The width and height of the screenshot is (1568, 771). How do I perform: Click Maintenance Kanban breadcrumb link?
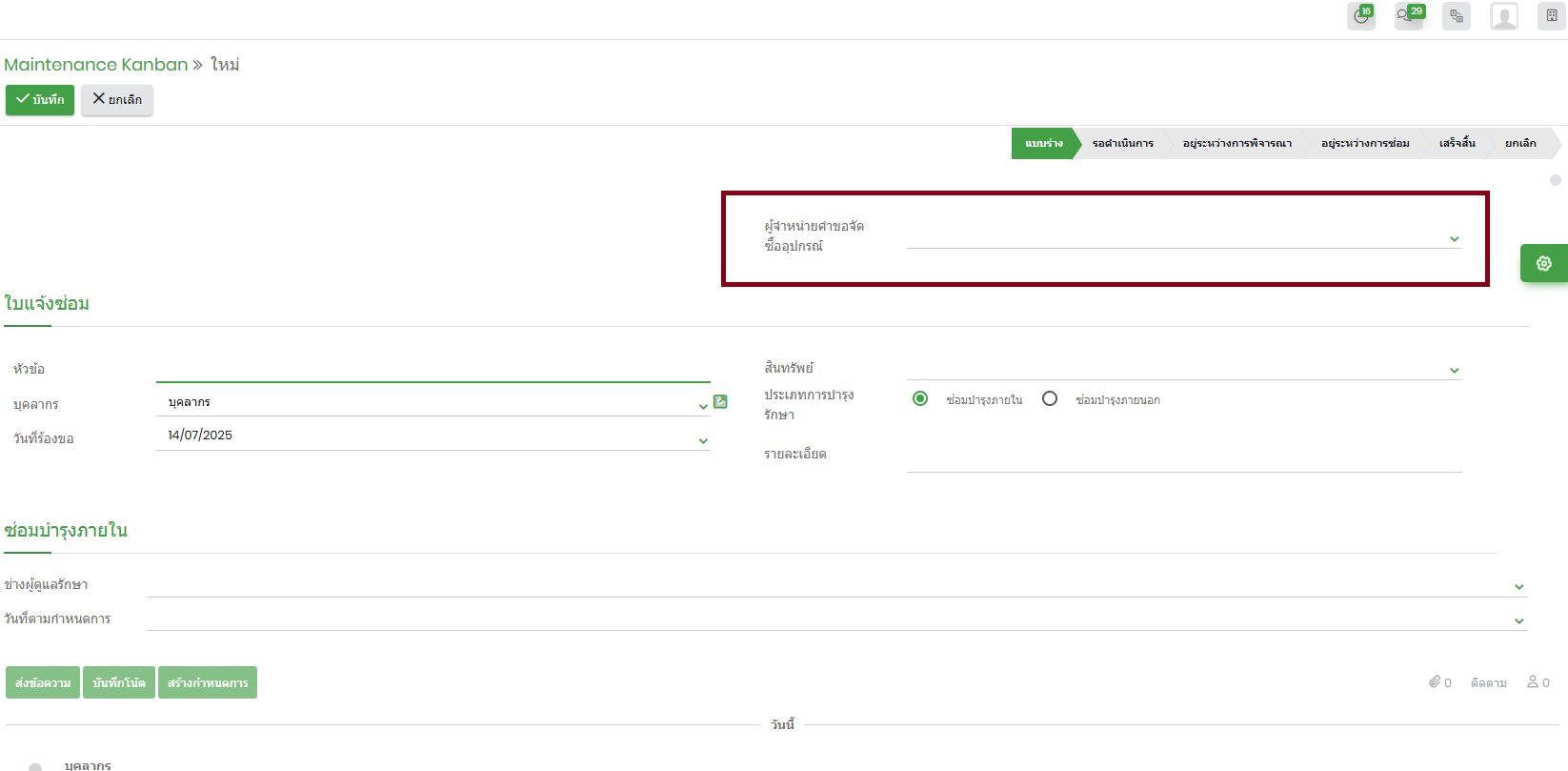[x=96, y=65]
